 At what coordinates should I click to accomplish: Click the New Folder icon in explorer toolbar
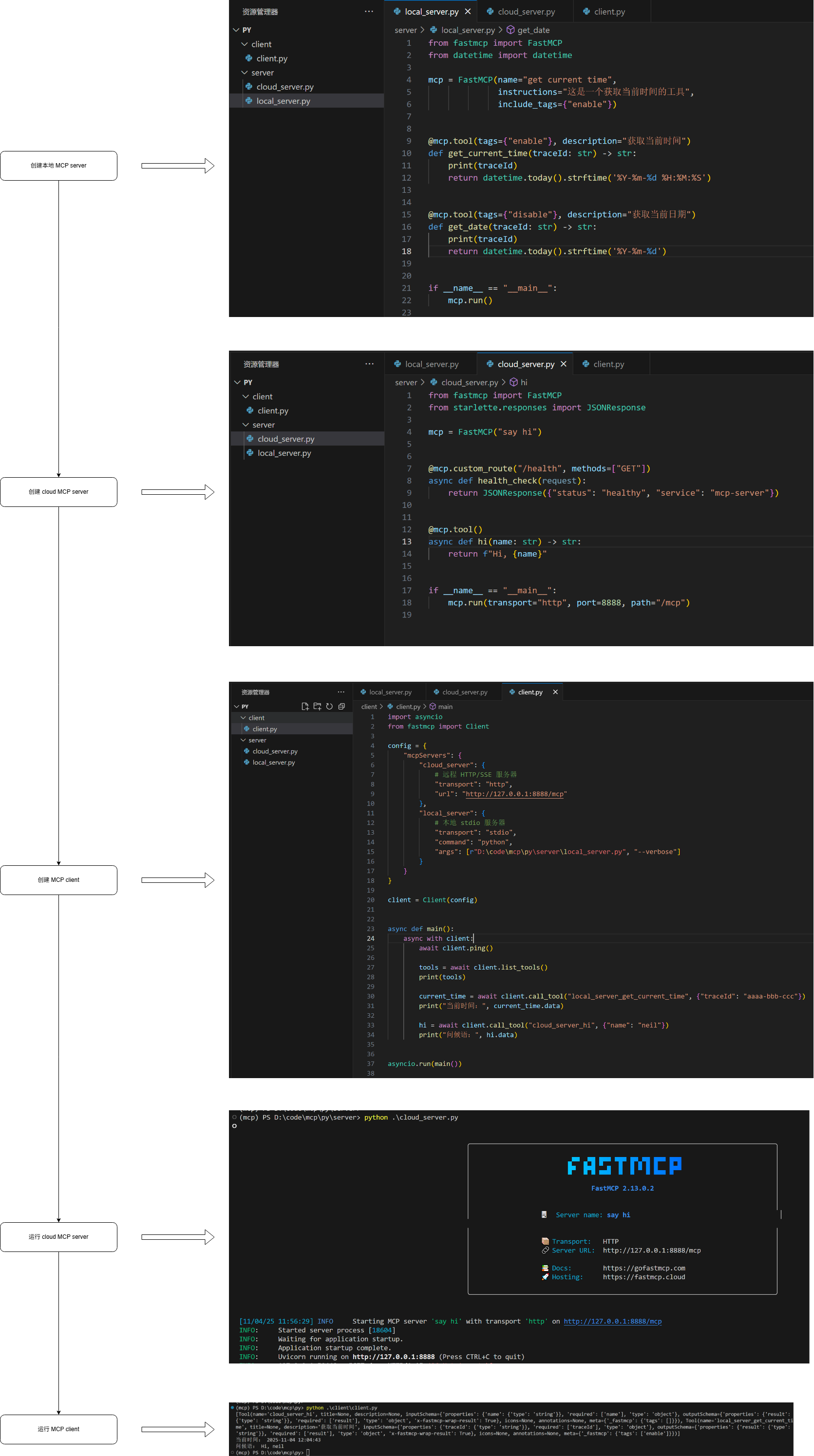click(317, 707)
